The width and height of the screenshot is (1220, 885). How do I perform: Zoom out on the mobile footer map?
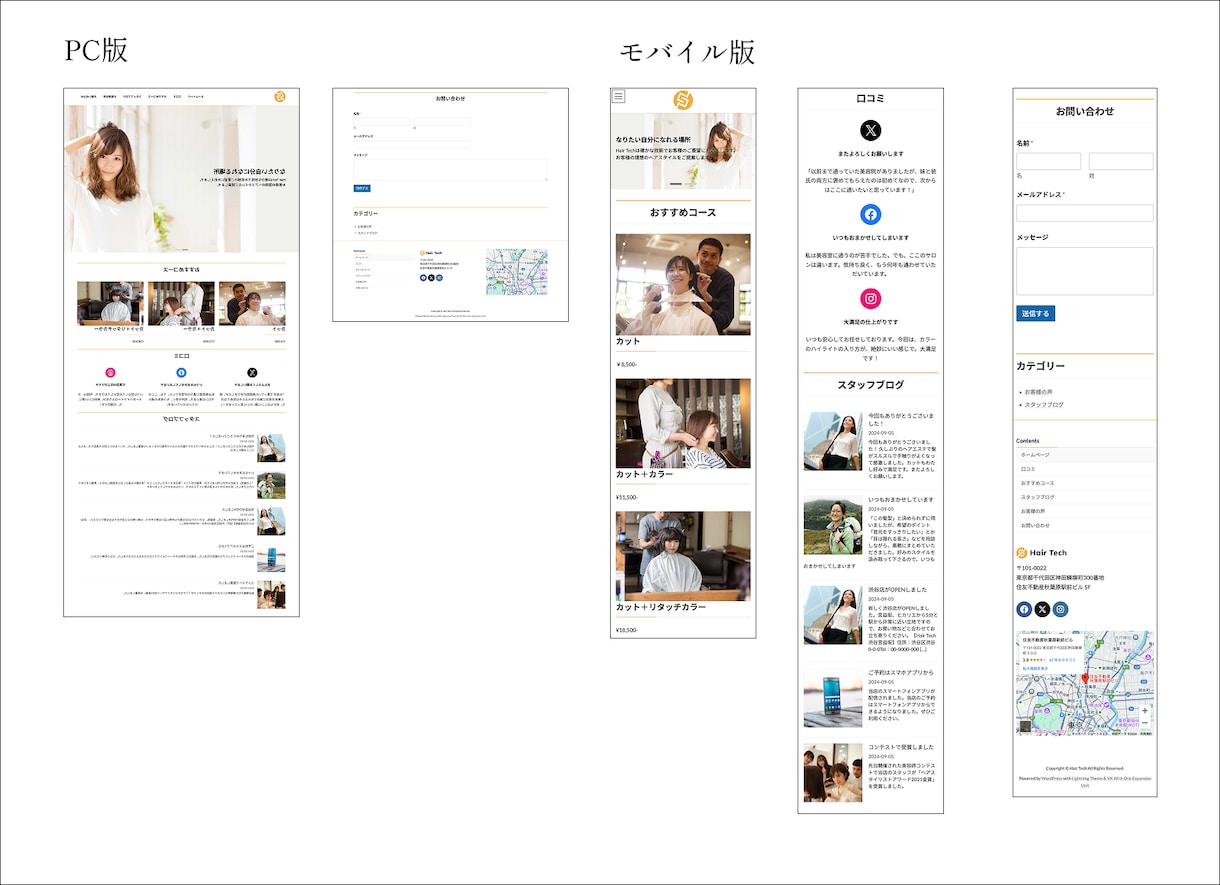click(1144, 723)
